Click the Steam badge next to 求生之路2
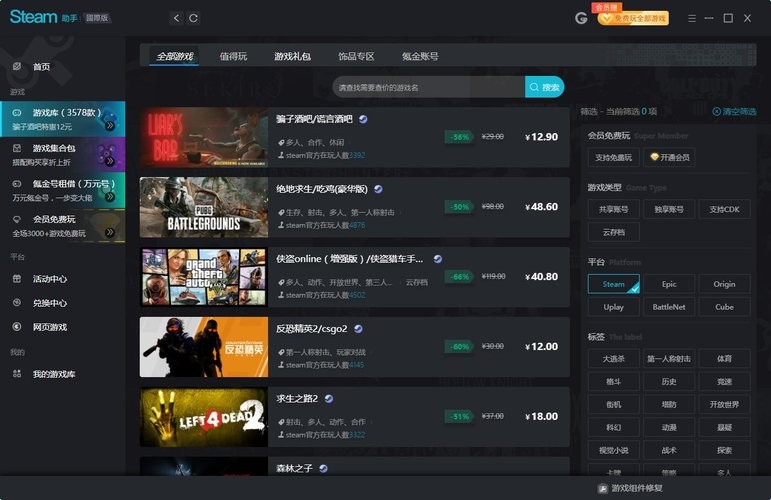Viewport: 771px width, 500px height. 329,399
